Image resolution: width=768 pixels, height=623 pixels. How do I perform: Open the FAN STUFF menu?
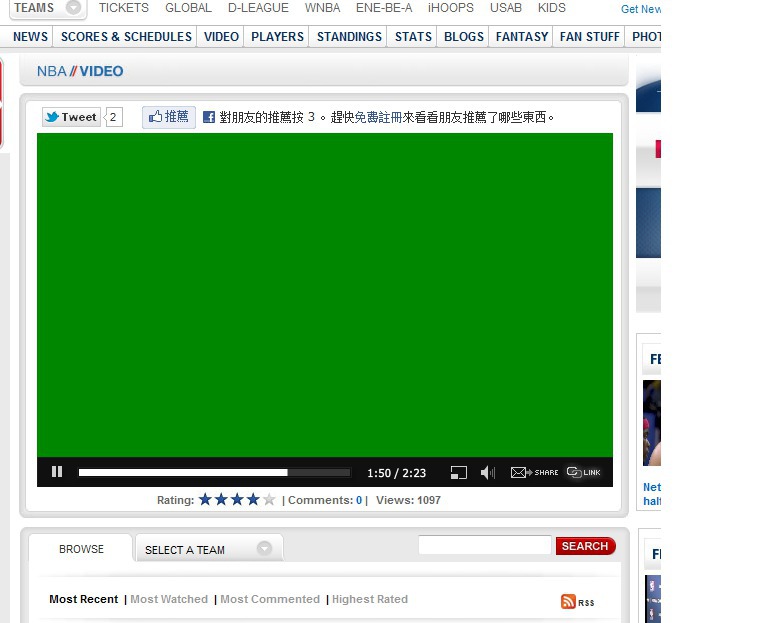[590, 37]
